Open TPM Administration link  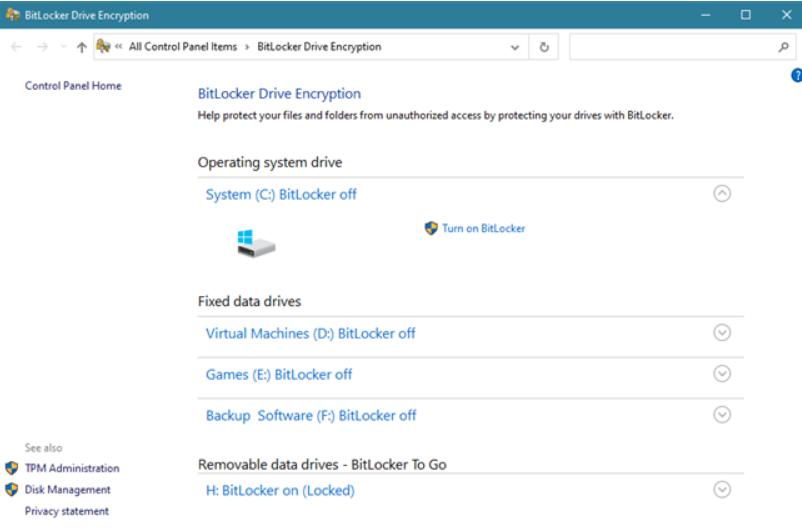click(72, 468)
